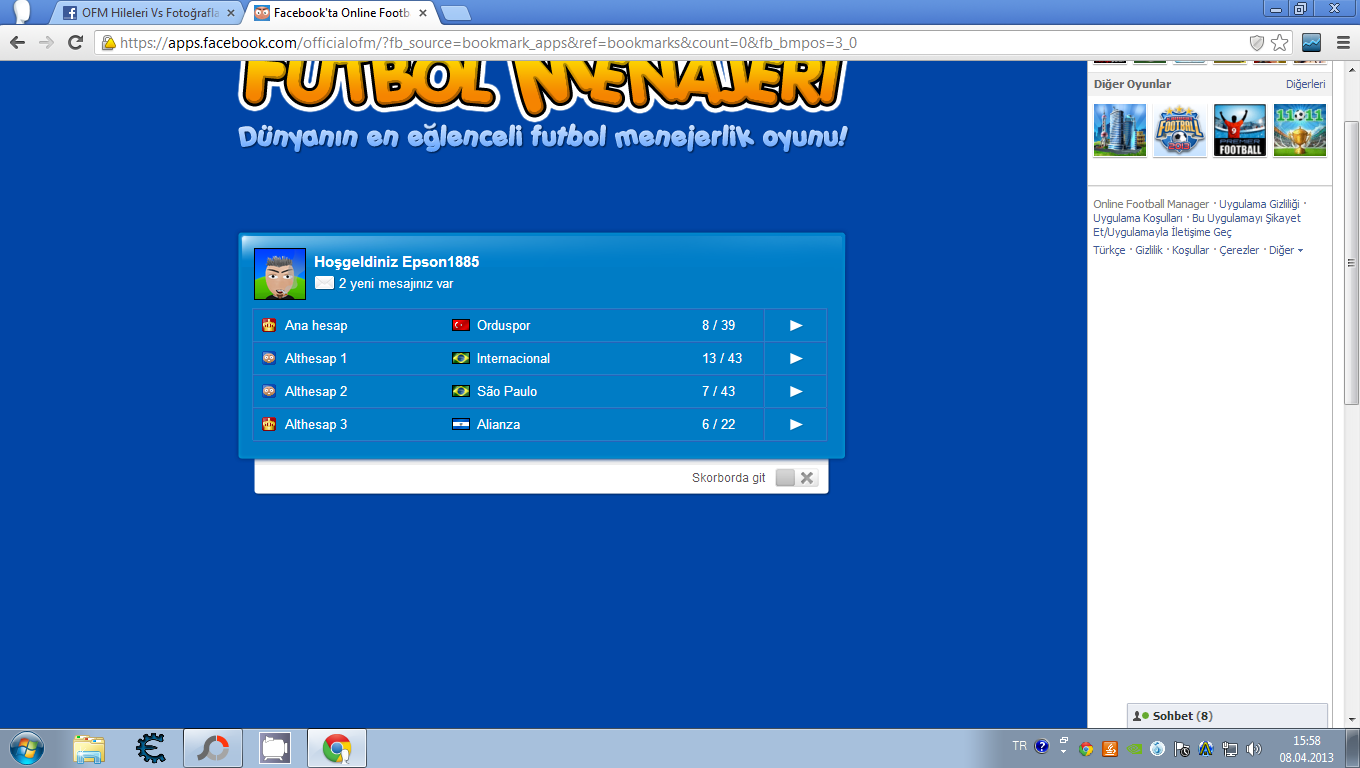This screenshot has height=768, width=1360.
Task: Click the Skorborda git label
Action: point(729,478)
